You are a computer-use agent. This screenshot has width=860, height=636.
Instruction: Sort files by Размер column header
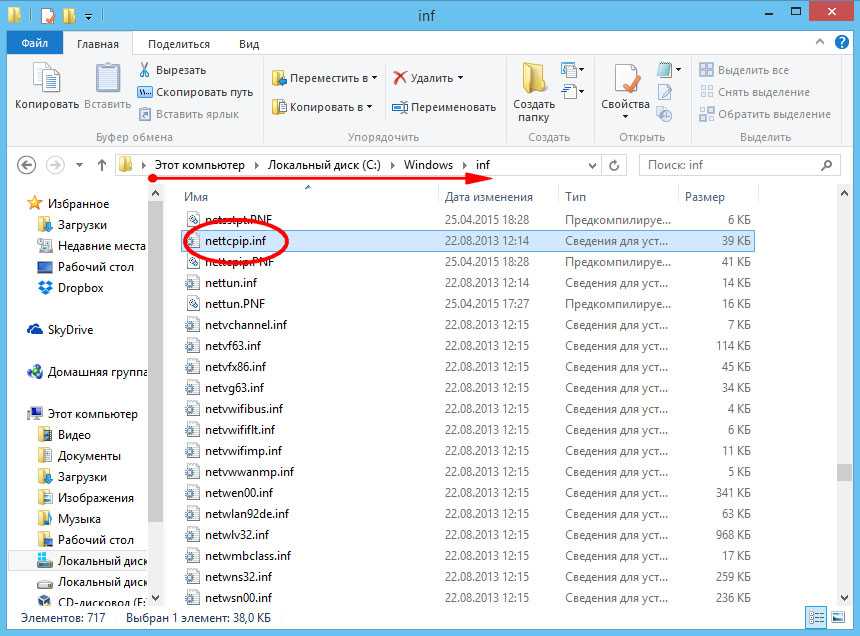[x=705, y=197]
